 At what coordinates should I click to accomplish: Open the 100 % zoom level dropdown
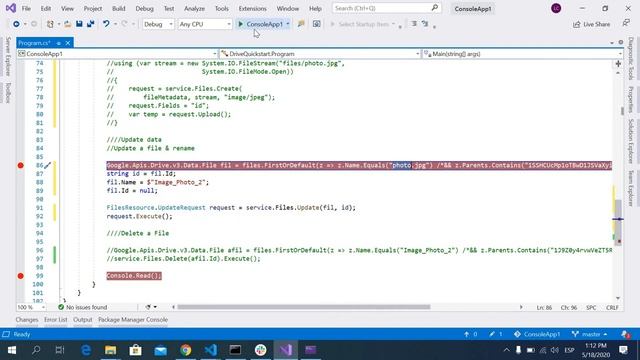[x=31, y=307]
